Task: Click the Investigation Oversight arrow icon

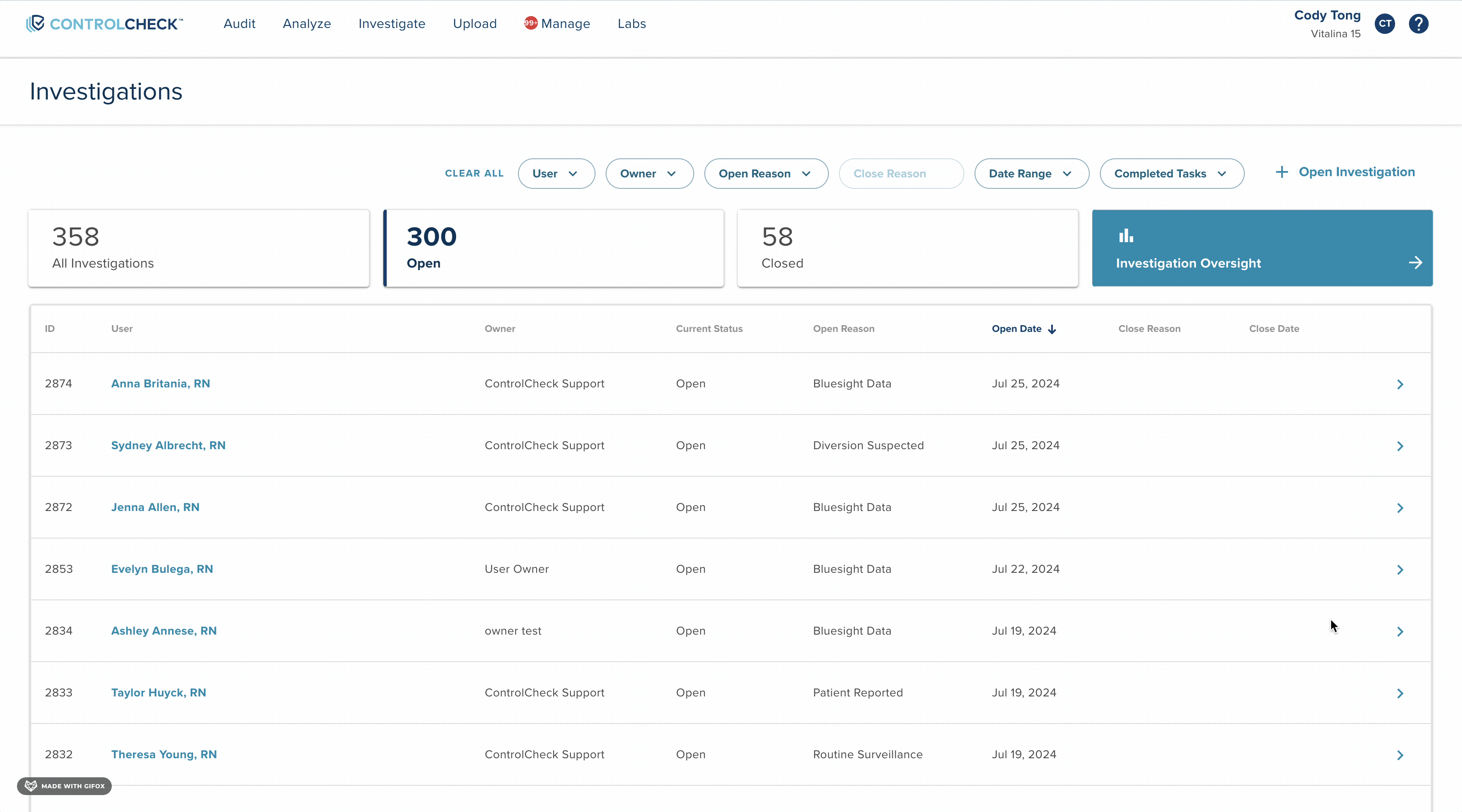Action: pyautogui.click(x=1415, y=263)
